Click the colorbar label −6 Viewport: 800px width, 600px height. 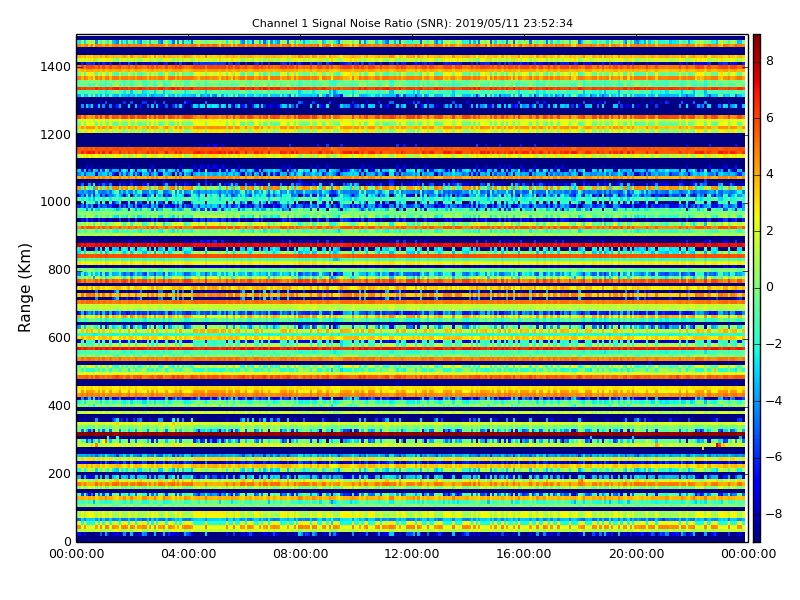(x=774, y=457)
